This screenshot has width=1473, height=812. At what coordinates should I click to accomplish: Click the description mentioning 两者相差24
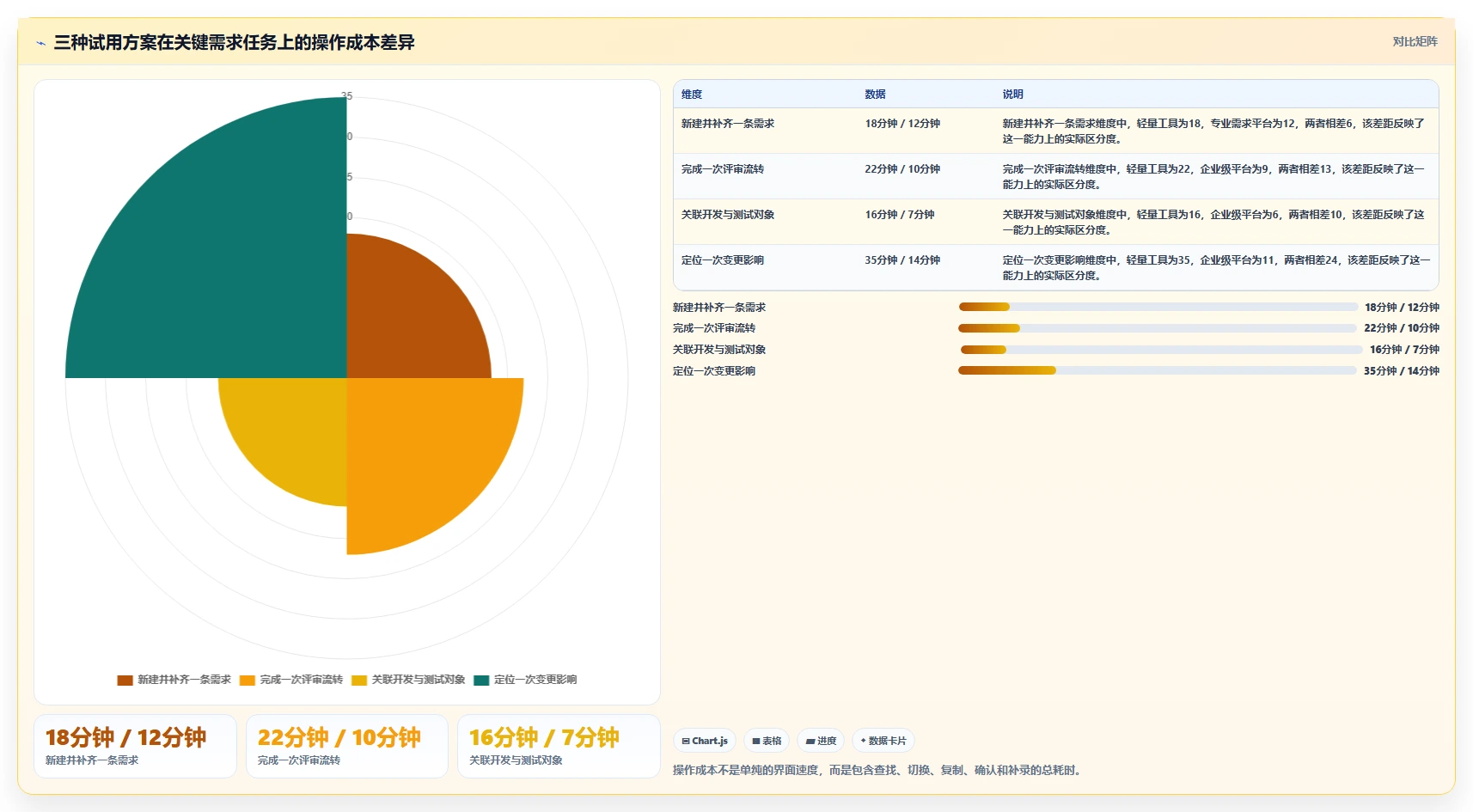click(x=1216, y=268)
